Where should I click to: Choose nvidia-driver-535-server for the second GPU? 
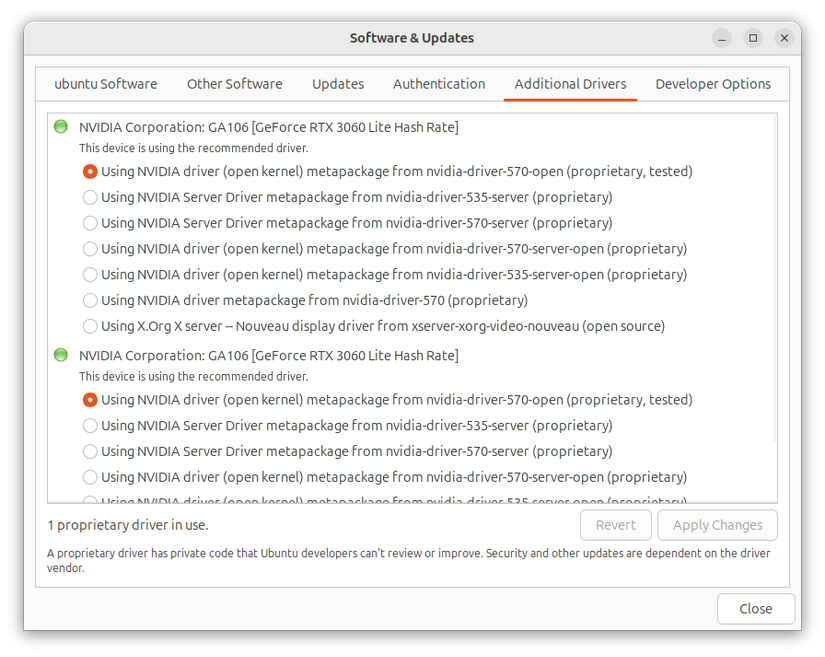(x=89, y=425)
